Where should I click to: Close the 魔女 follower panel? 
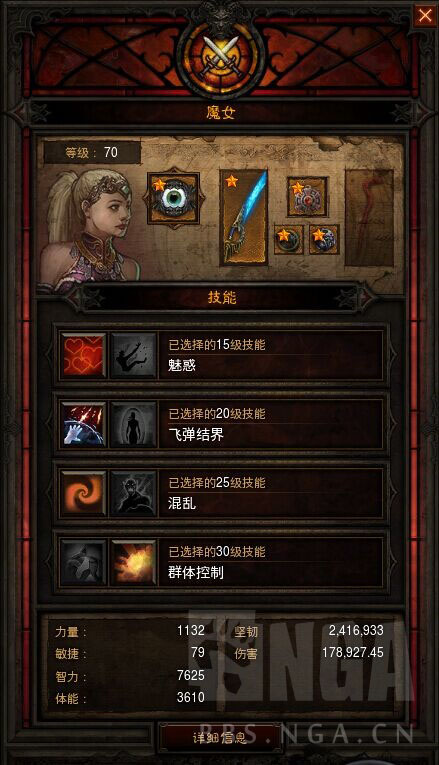click(425, 16)
